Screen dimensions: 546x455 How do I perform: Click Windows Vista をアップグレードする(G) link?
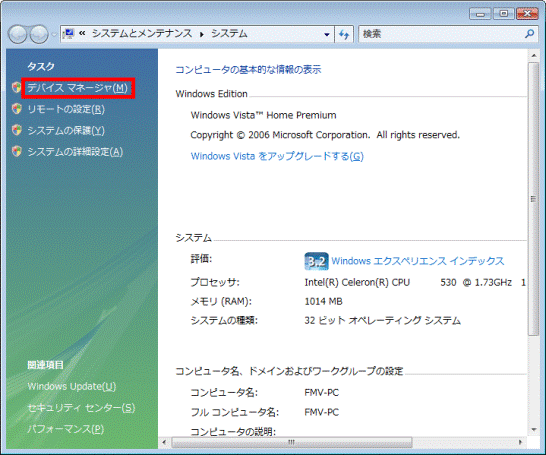click(x=277, y=156)
